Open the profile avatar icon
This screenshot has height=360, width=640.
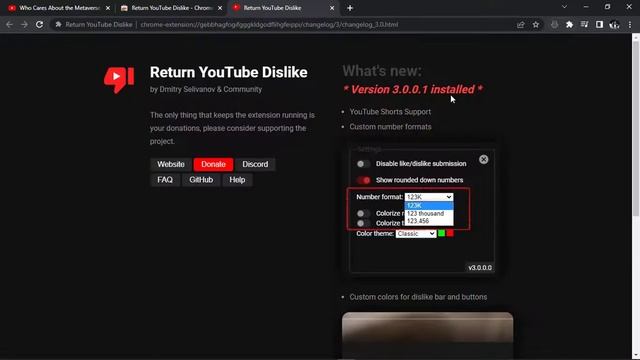point(614,25)
